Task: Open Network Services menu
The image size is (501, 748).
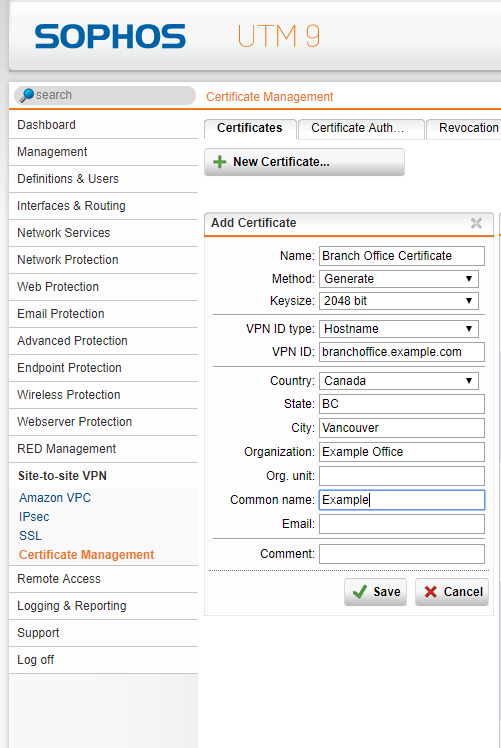Action: click(x=103, y=233)
